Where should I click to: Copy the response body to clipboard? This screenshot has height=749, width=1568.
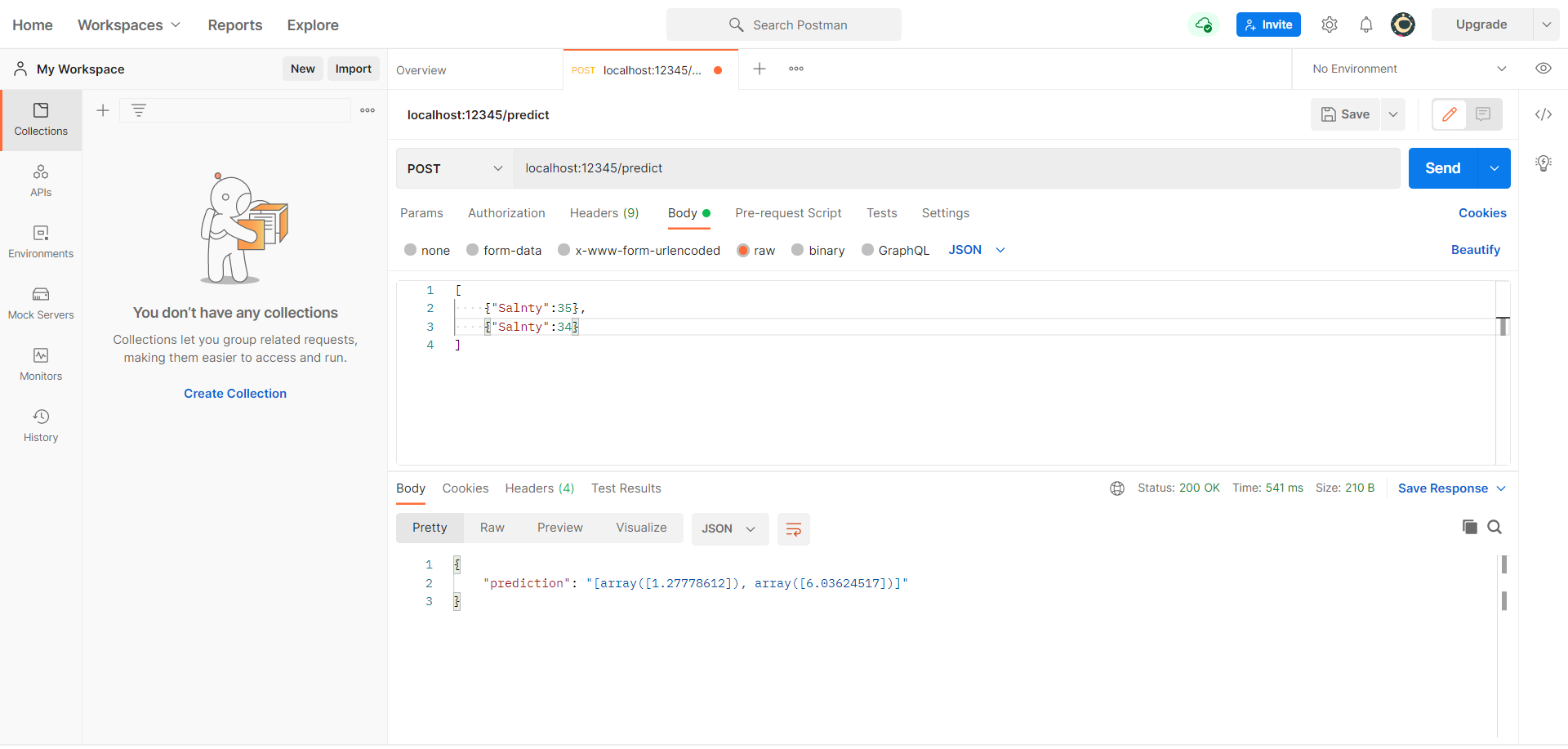[1469, 527]
